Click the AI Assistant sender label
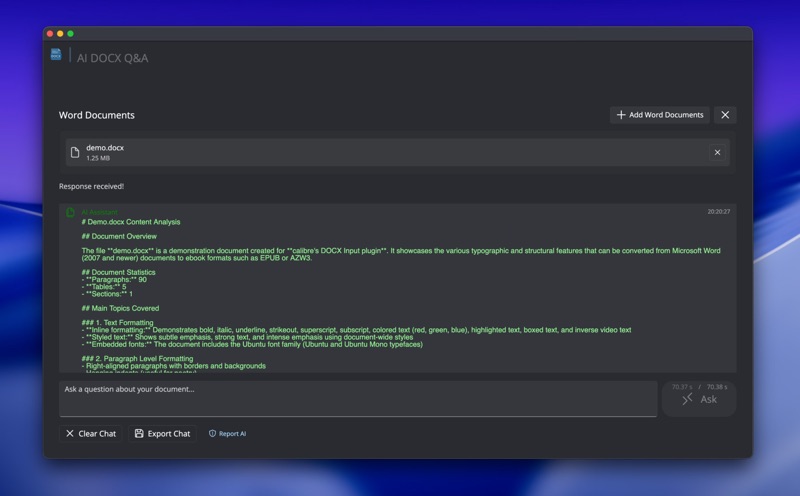 coord(99,212)
